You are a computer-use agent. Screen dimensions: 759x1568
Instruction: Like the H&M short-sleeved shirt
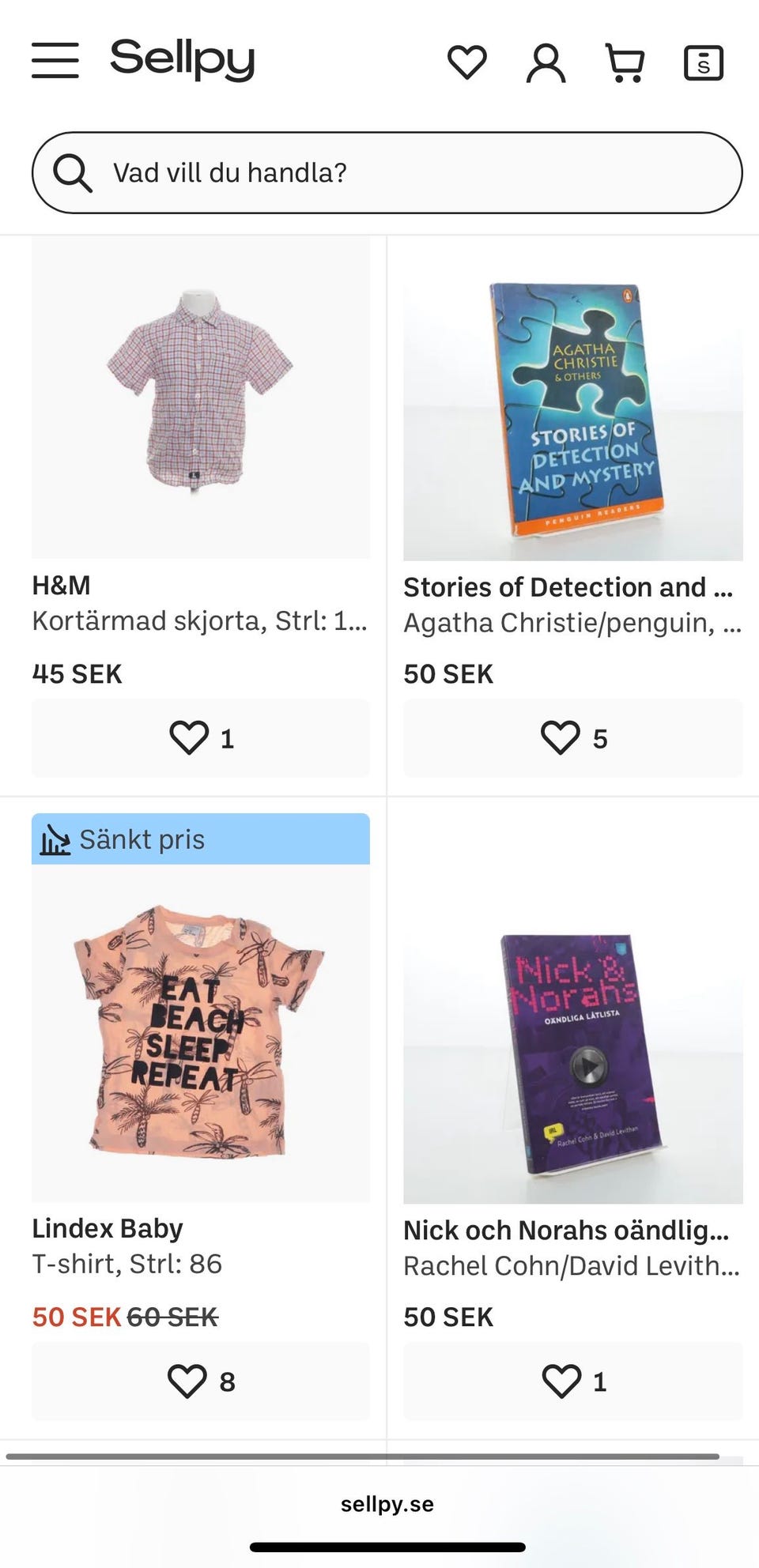[201, 738]
